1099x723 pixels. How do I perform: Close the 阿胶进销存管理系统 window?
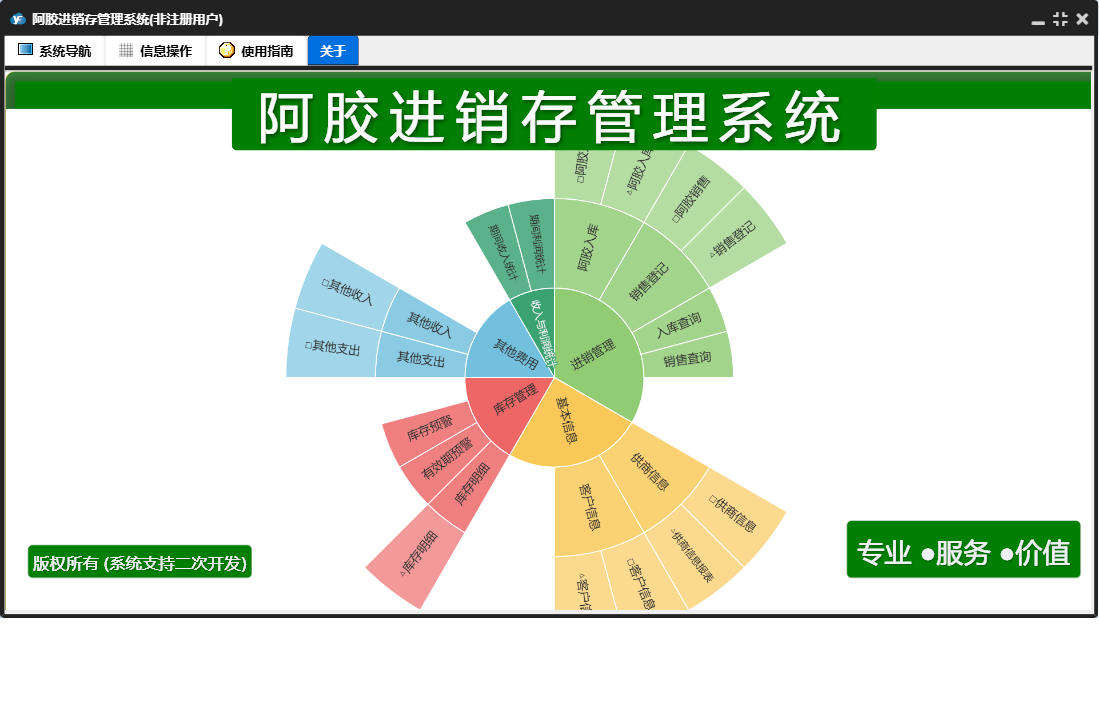(1082, 20)
